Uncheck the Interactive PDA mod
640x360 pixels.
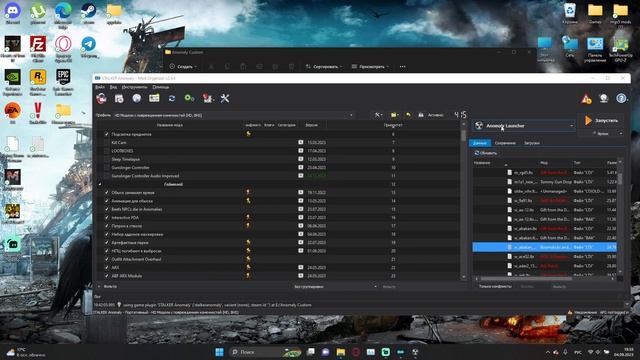[107, 218]
